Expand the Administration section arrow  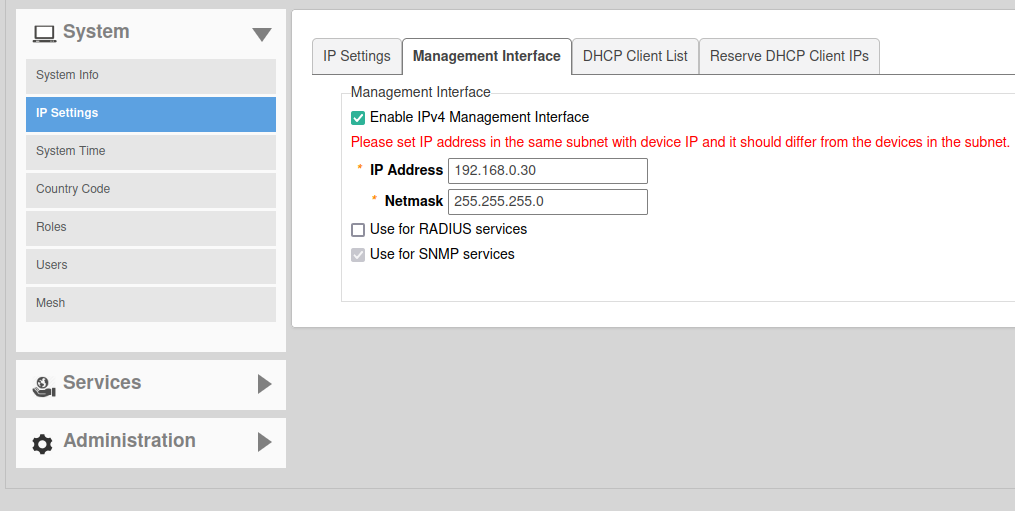[264, 442]
